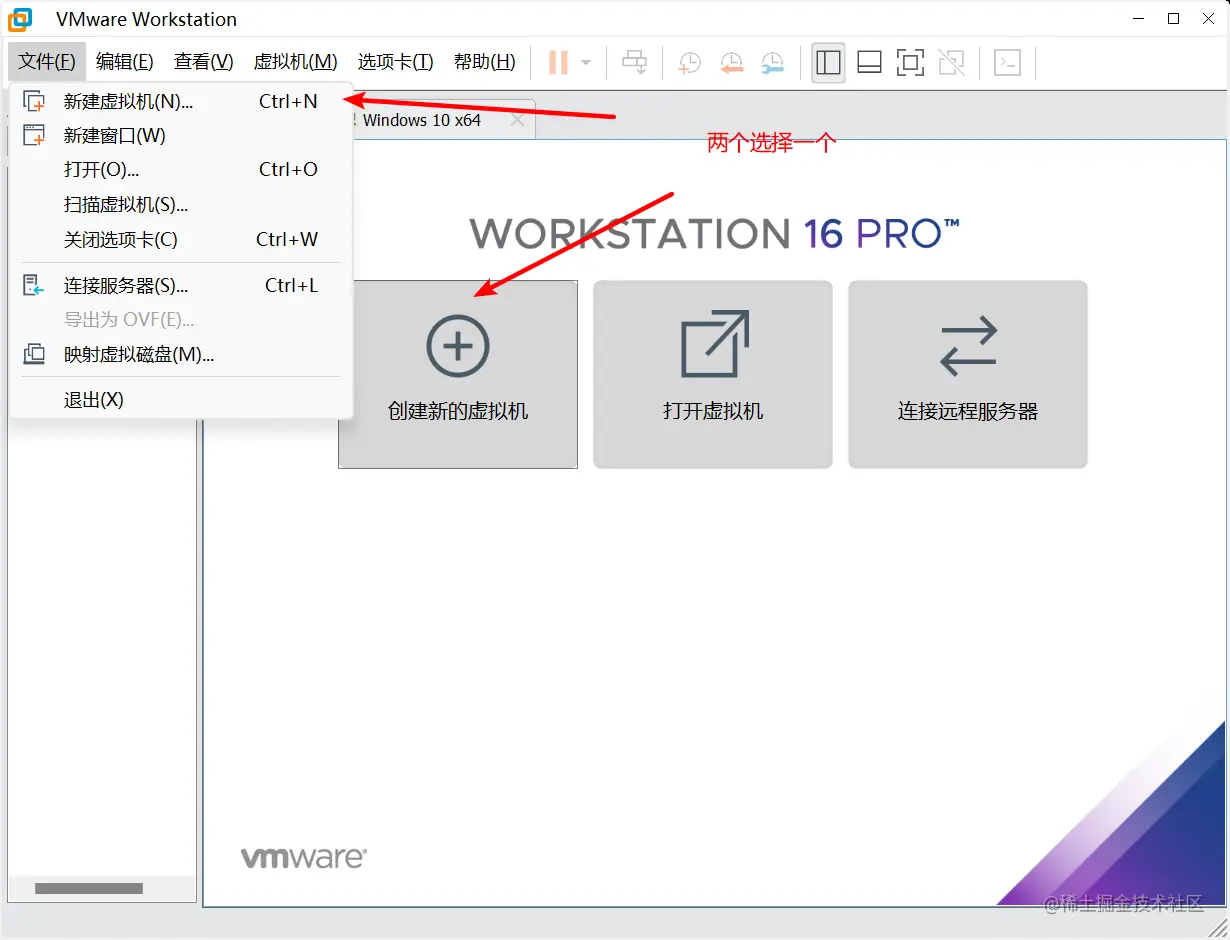The width and height of the screenshot is (1230, 940).
Task: Click the 创建新的虚拟机 tile
Action: click(458, 374)
